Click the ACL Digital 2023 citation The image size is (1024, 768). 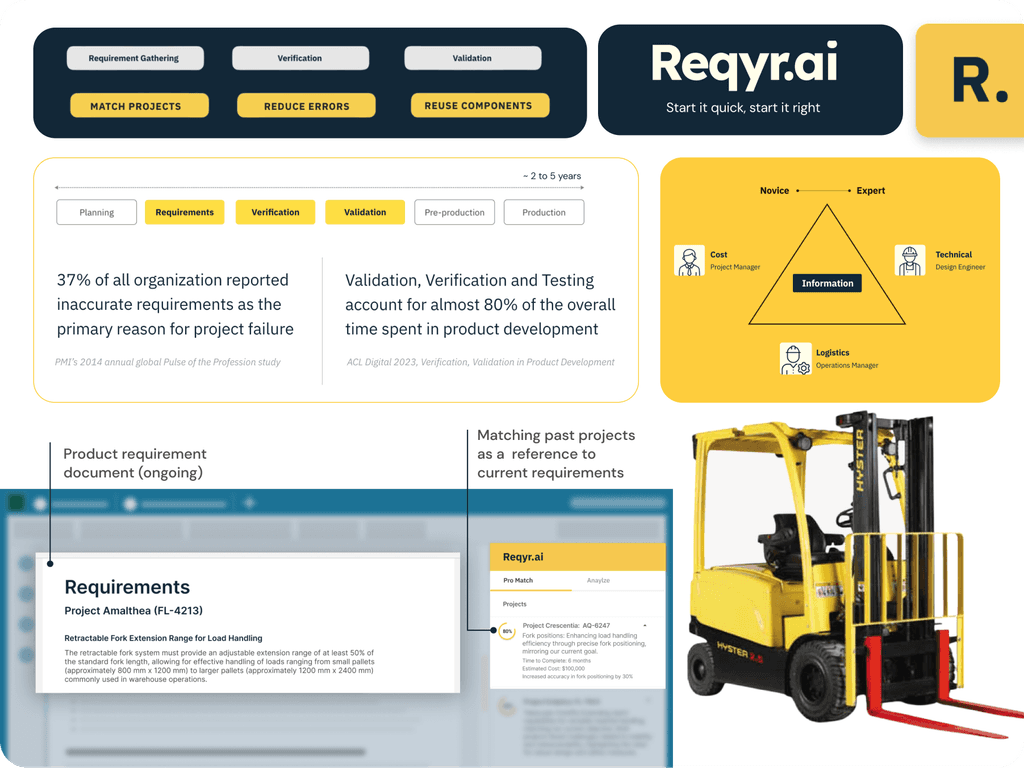480,362
